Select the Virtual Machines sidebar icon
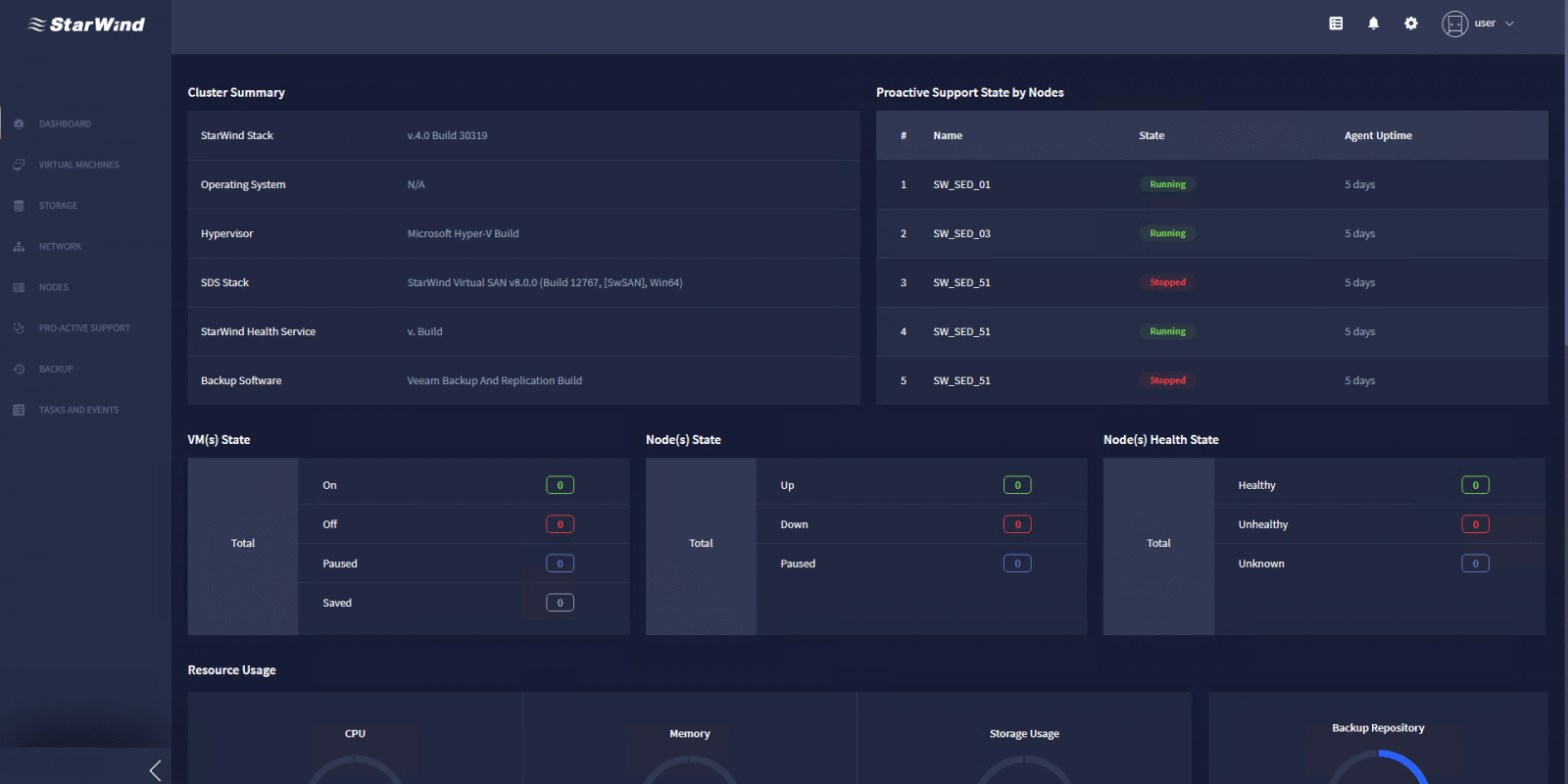The image size is (1568, 784). 19,165
